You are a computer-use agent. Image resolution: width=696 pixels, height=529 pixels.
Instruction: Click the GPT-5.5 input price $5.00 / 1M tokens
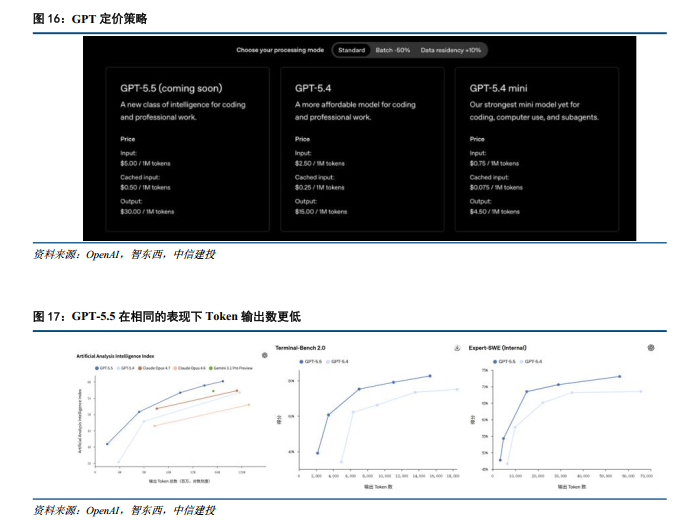[x=145, y=163]
